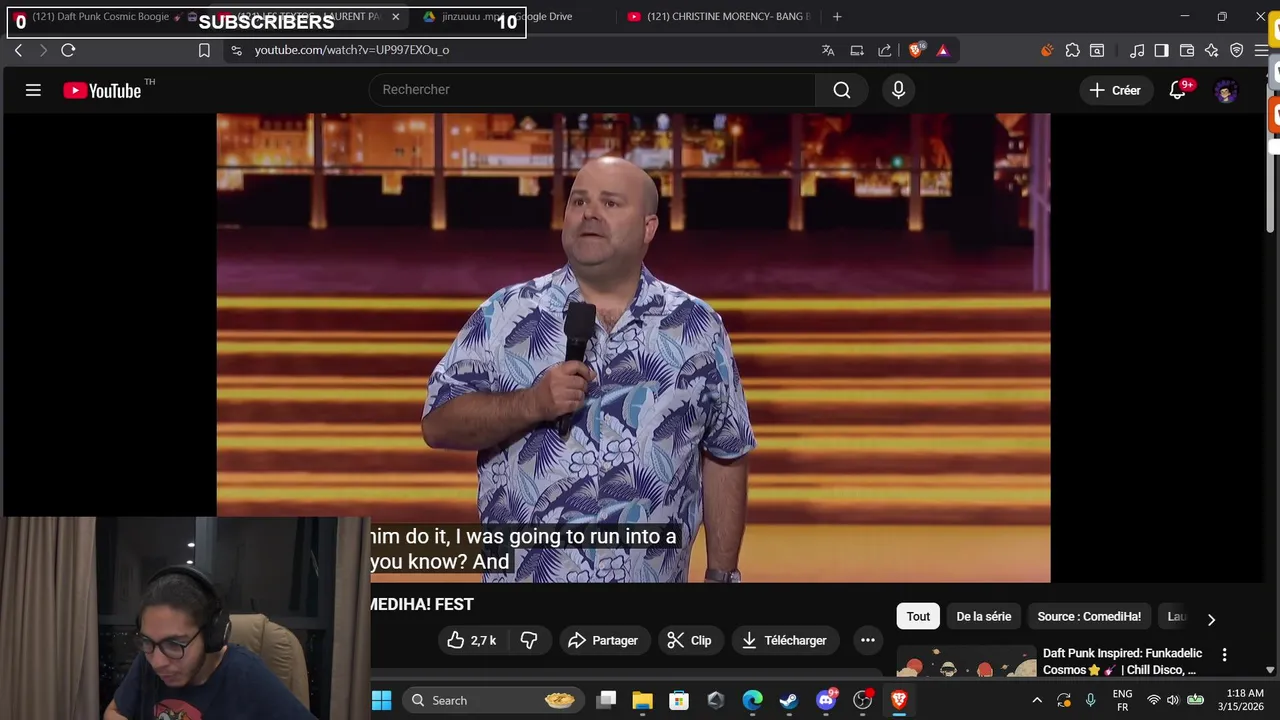The image size is (1280, 720).
Task: Click the Créer button
Action: [x=1115, y=90]
